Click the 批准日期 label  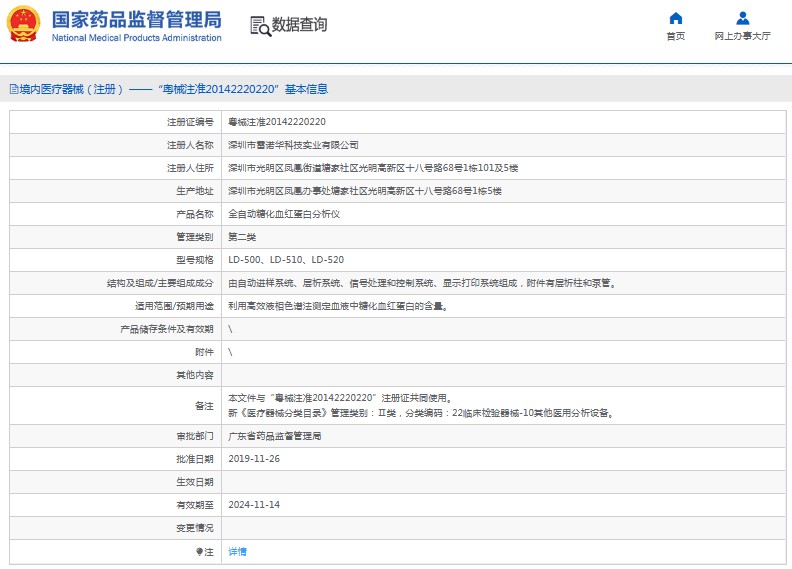click(x=195, y=459)
